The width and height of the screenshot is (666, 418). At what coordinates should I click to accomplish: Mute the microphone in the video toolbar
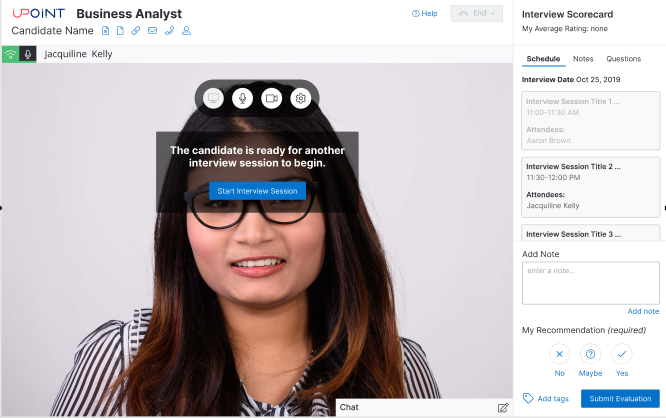click(x=242, y=98)
